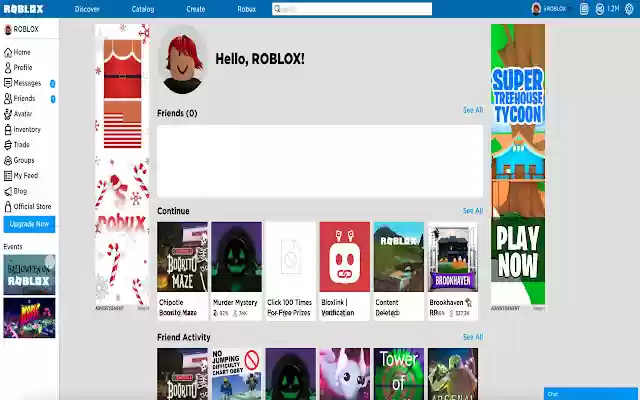Click See All next to Friend Activity
Viewport: 640px width, 400px height.
[473, 337]
